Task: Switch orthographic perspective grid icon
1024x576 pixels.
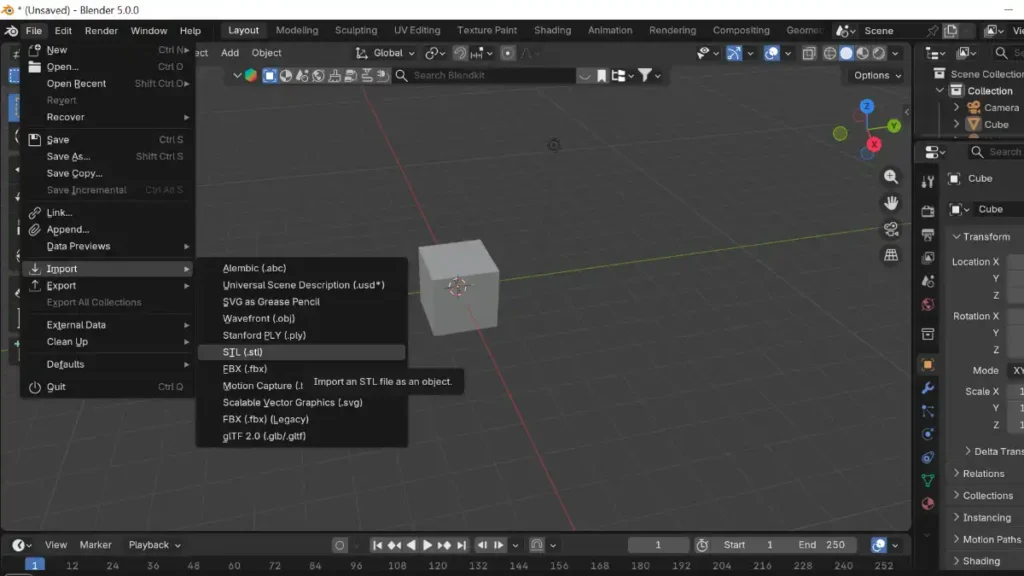Action: coord(891,255)
